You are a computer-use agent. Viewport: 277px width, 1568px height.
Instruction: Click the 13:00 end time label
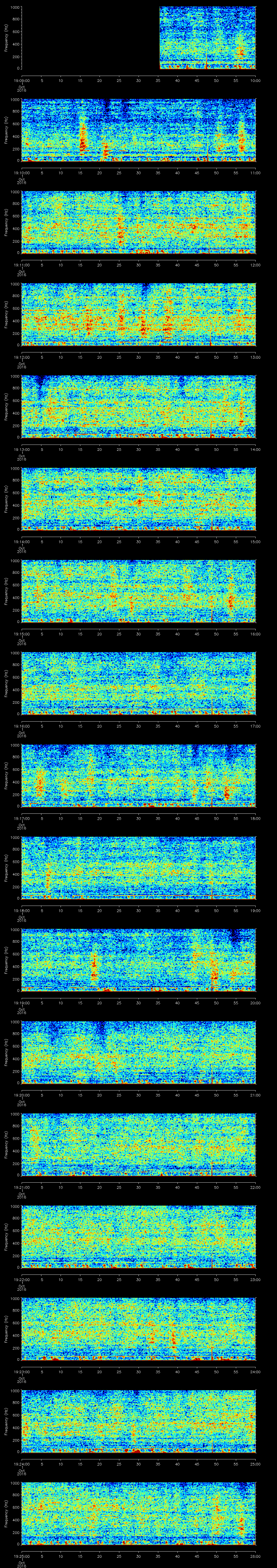255,357
